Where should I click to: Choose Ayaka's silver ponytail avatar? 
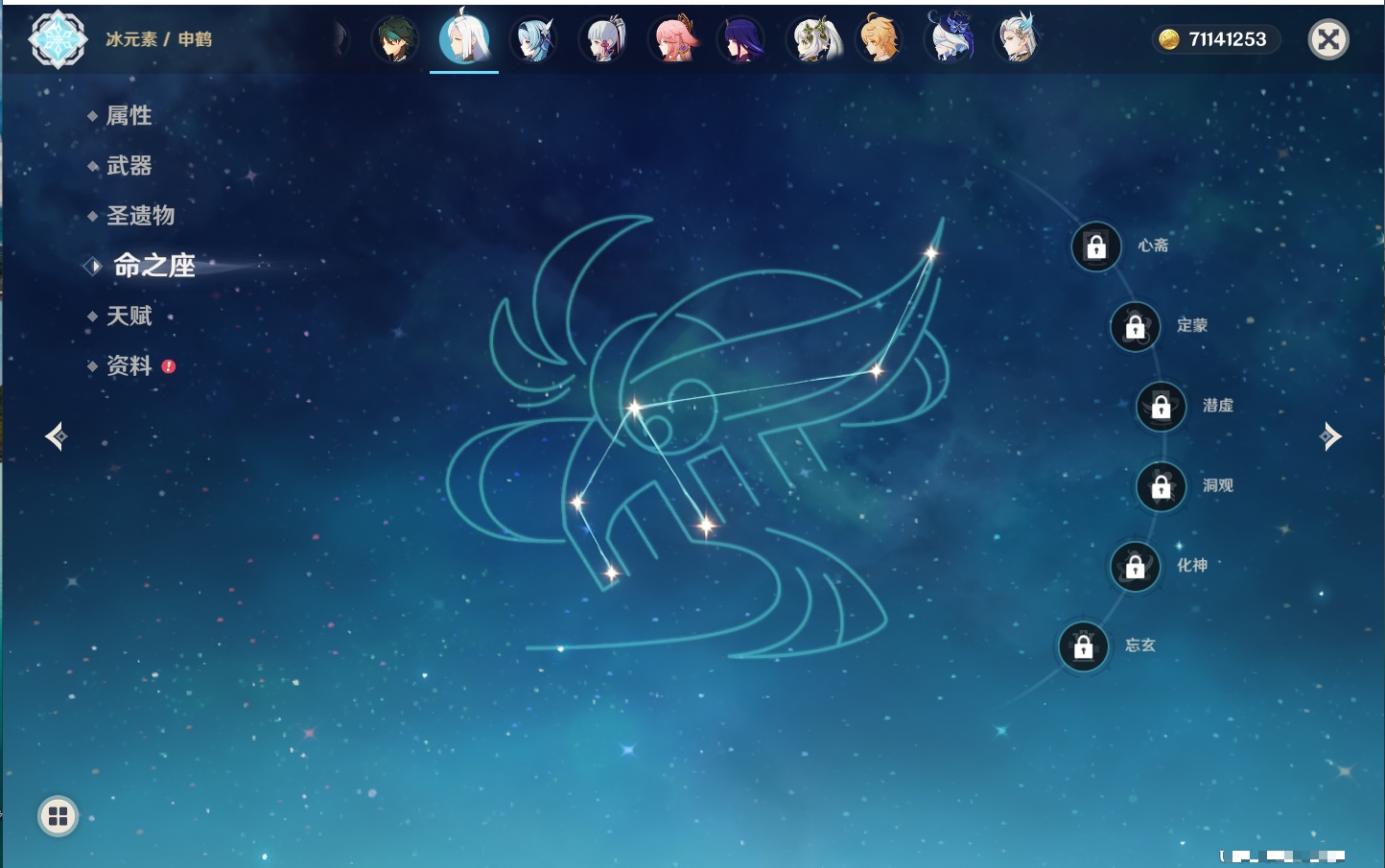(603, 39)
